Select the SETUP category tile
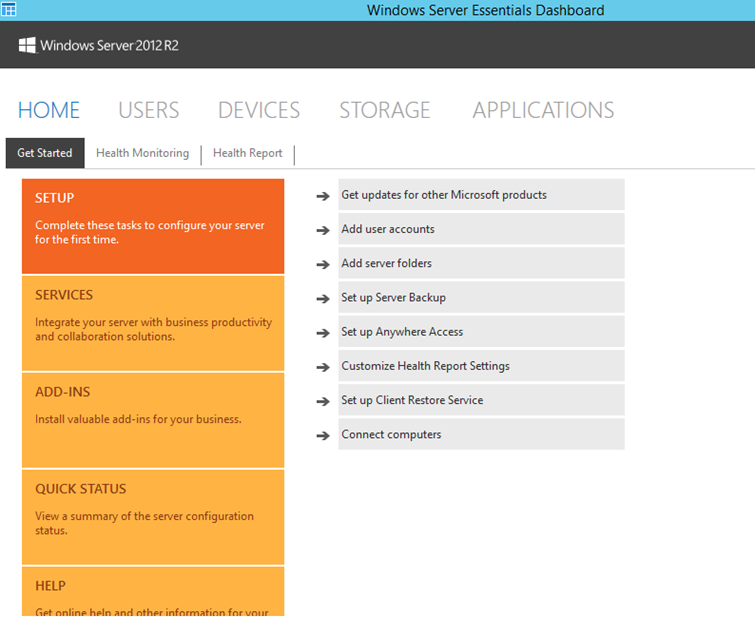 pyautogui.click(x=153, y=226)
